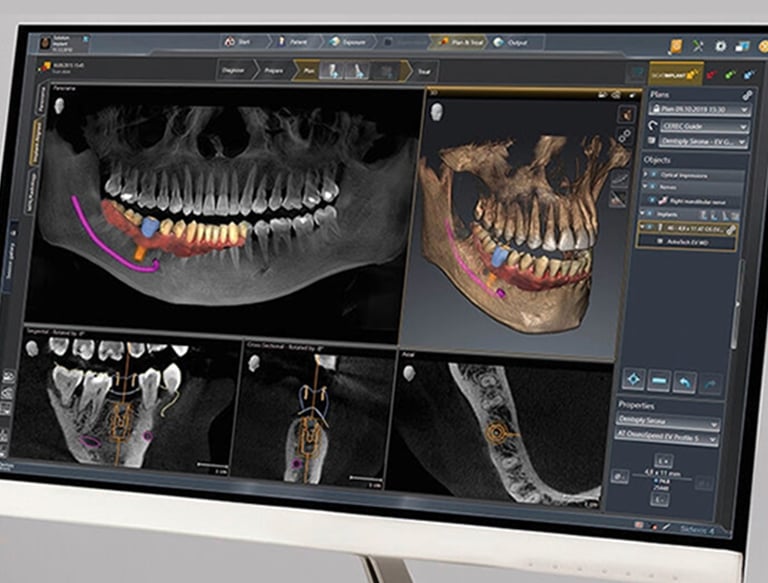The image size is (768, 583).
Task: Switch to the Patient phase
Action: (x=294, y=42)
